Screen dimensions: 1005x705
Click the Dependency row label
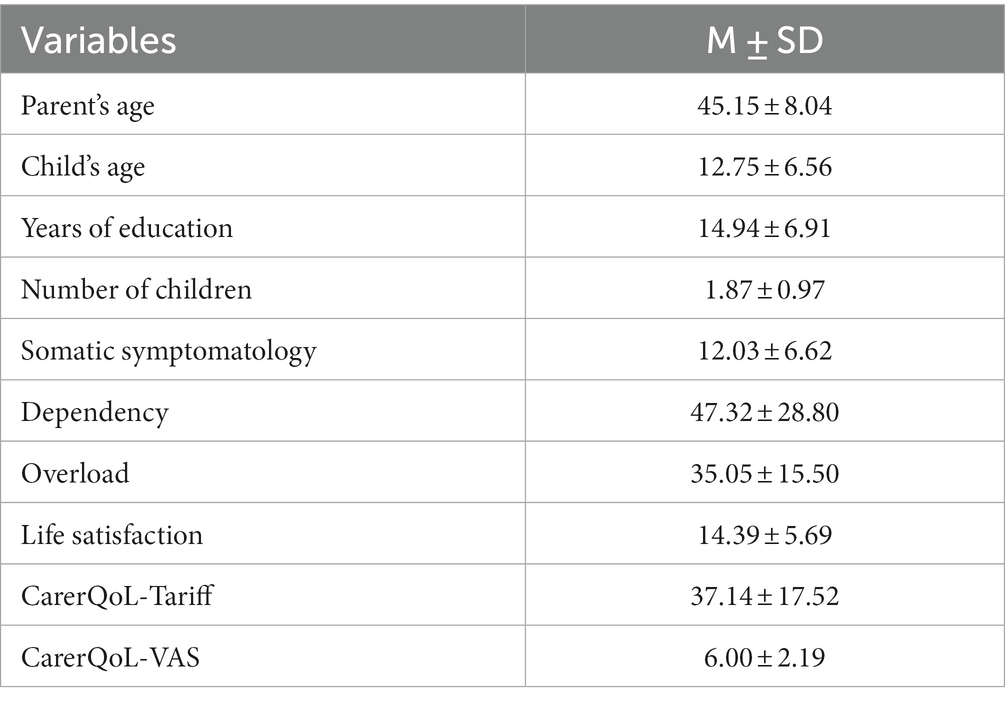pyautogui.click(x=94, y=413)
